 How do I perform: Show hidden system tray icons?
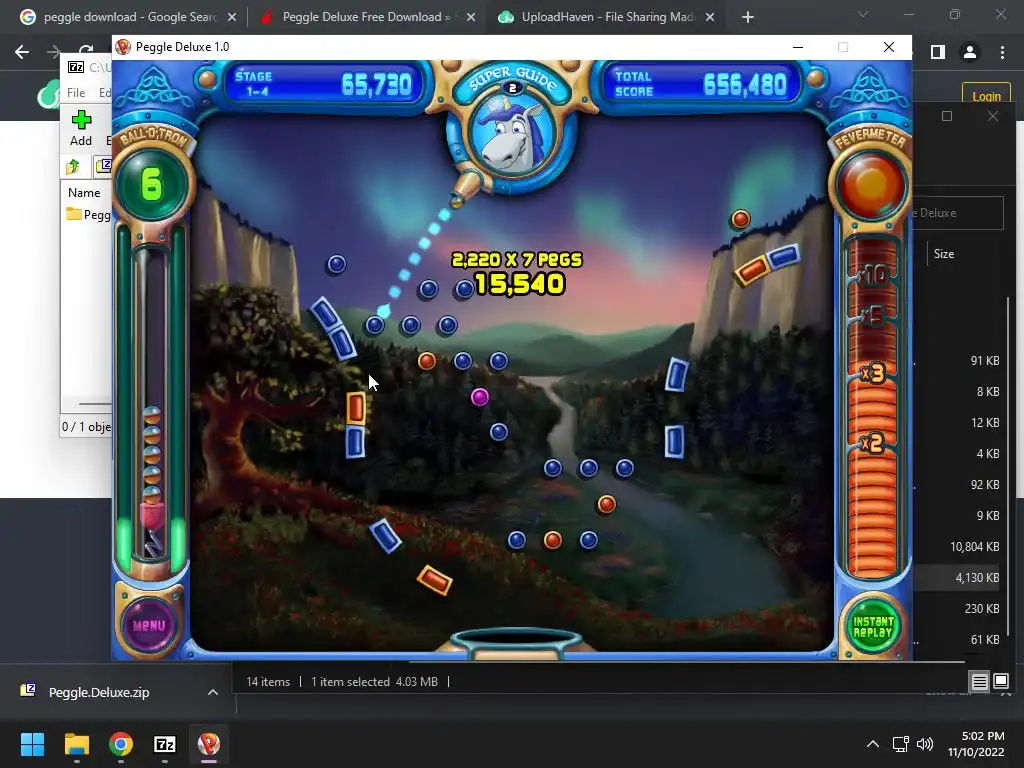(872, 744)
